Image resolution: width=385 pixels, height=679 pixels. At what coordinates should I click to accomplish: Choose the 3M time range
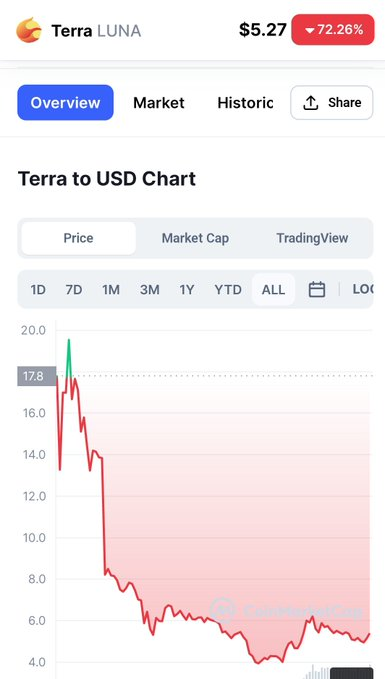[x=150, y=290]
